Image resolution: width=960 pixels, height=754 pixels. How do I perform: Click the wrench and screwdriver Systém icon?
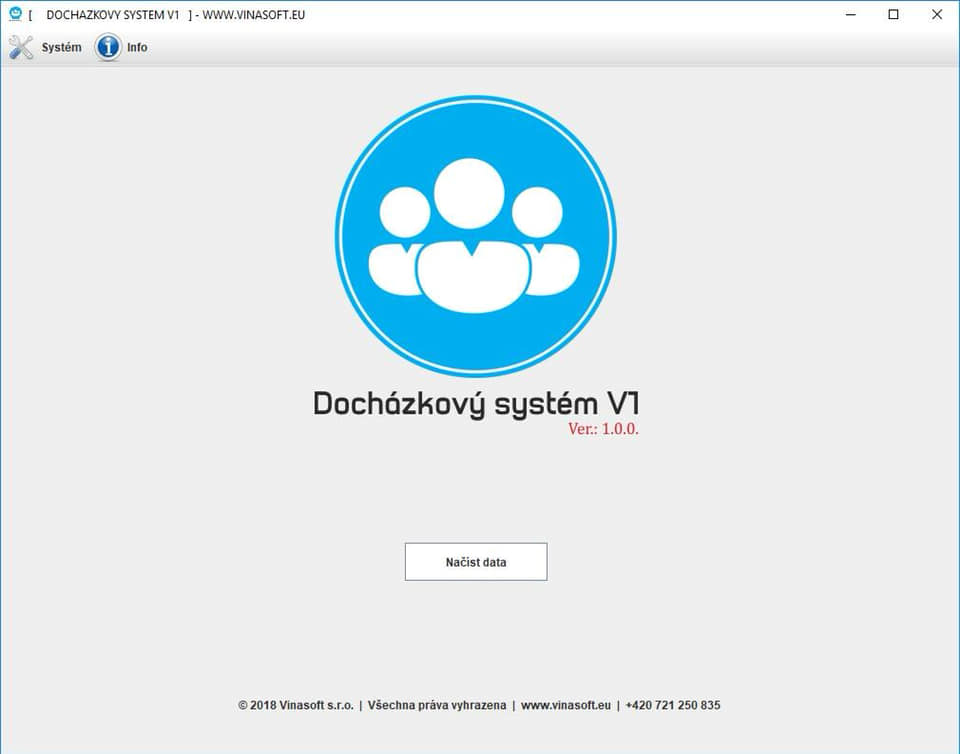click(21, 47)
